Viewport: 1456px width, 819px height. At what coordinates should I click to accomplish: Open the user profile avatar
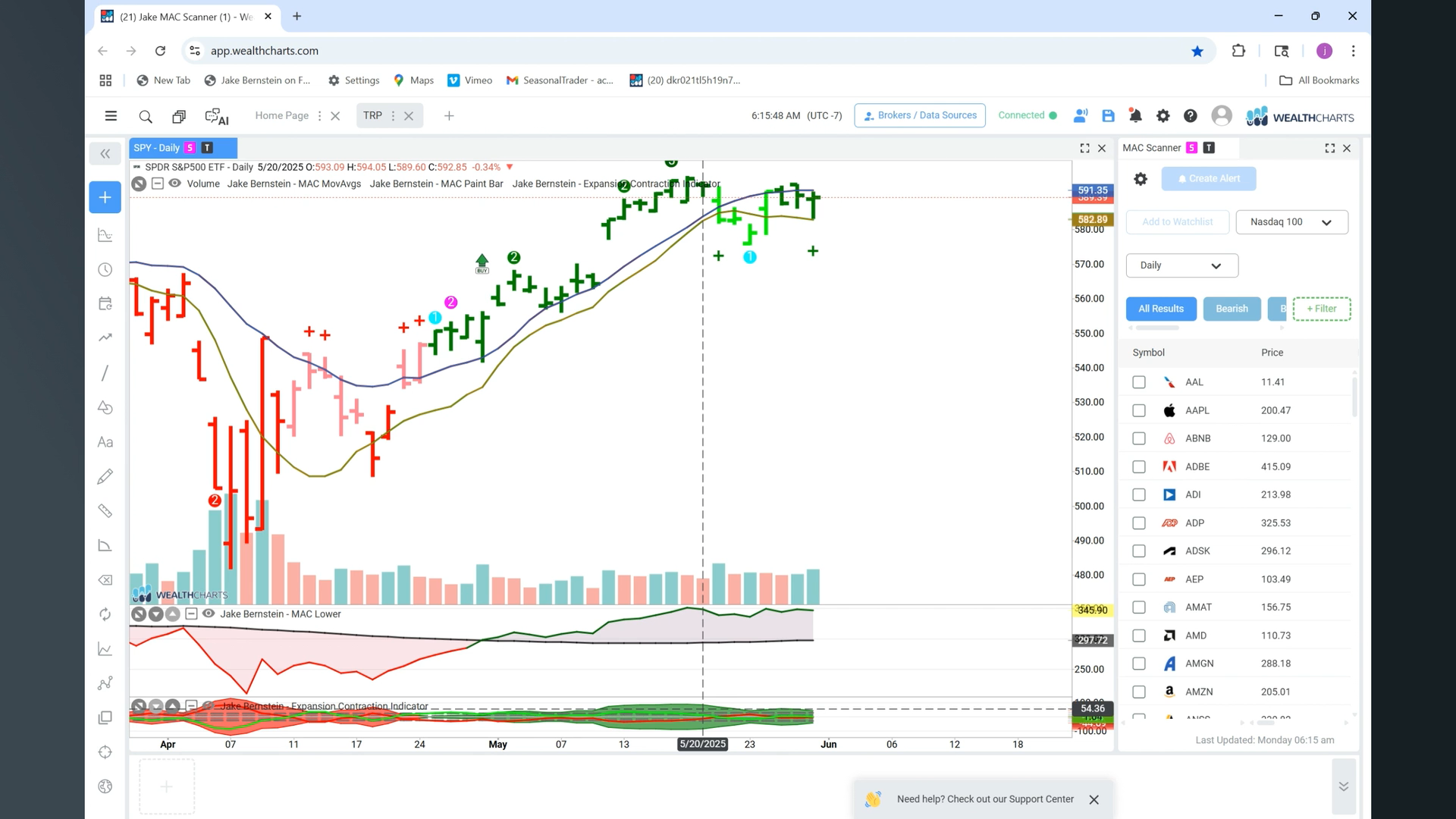tap(1221, 115)
